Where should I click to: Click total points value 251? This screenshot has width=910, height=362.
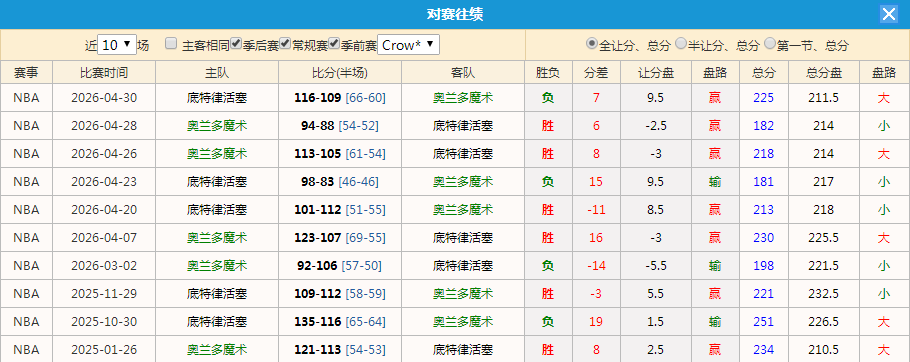click(x=764, y=321)
